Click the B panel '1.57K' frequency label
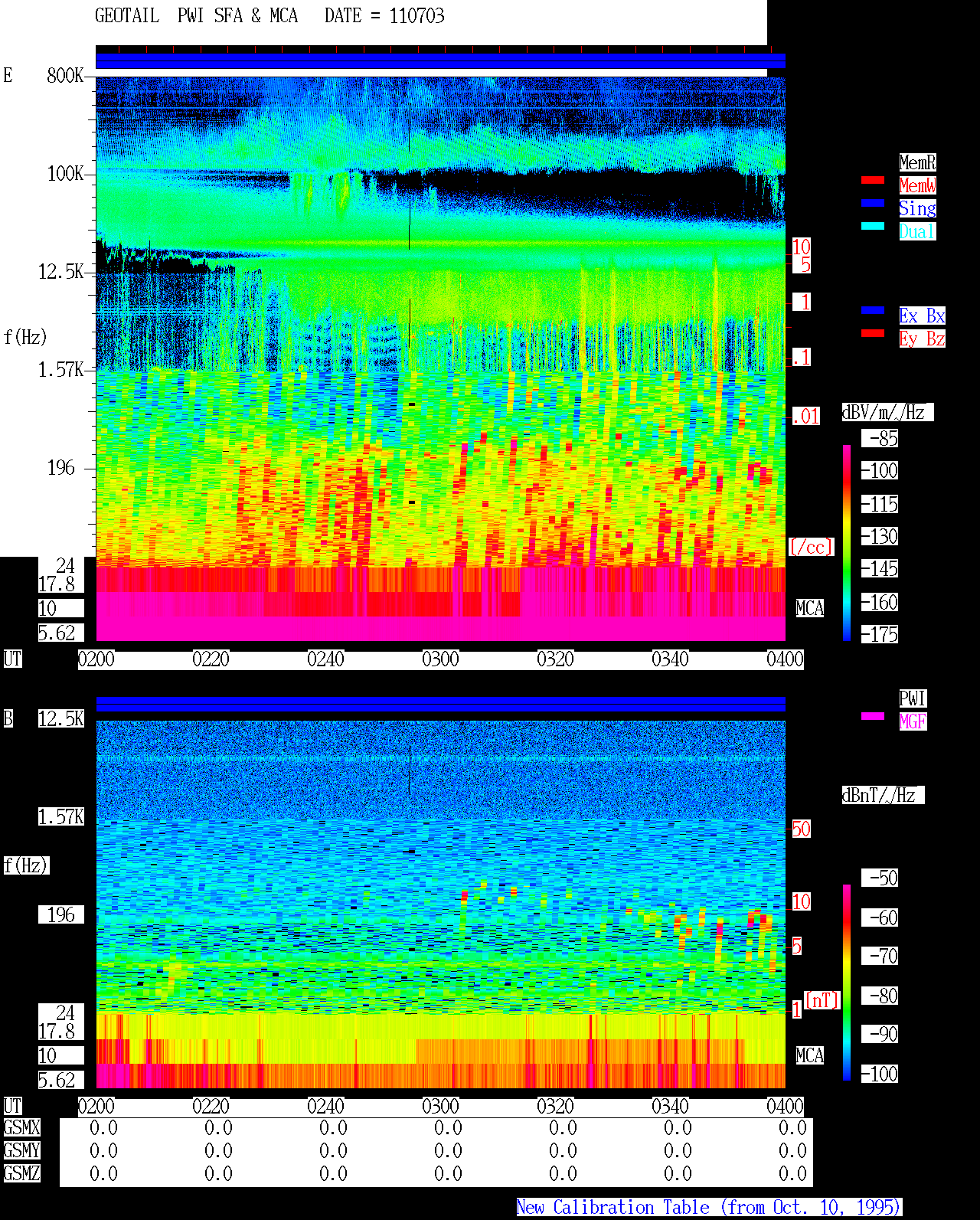The image size is (980, 1220). (61, 816)
